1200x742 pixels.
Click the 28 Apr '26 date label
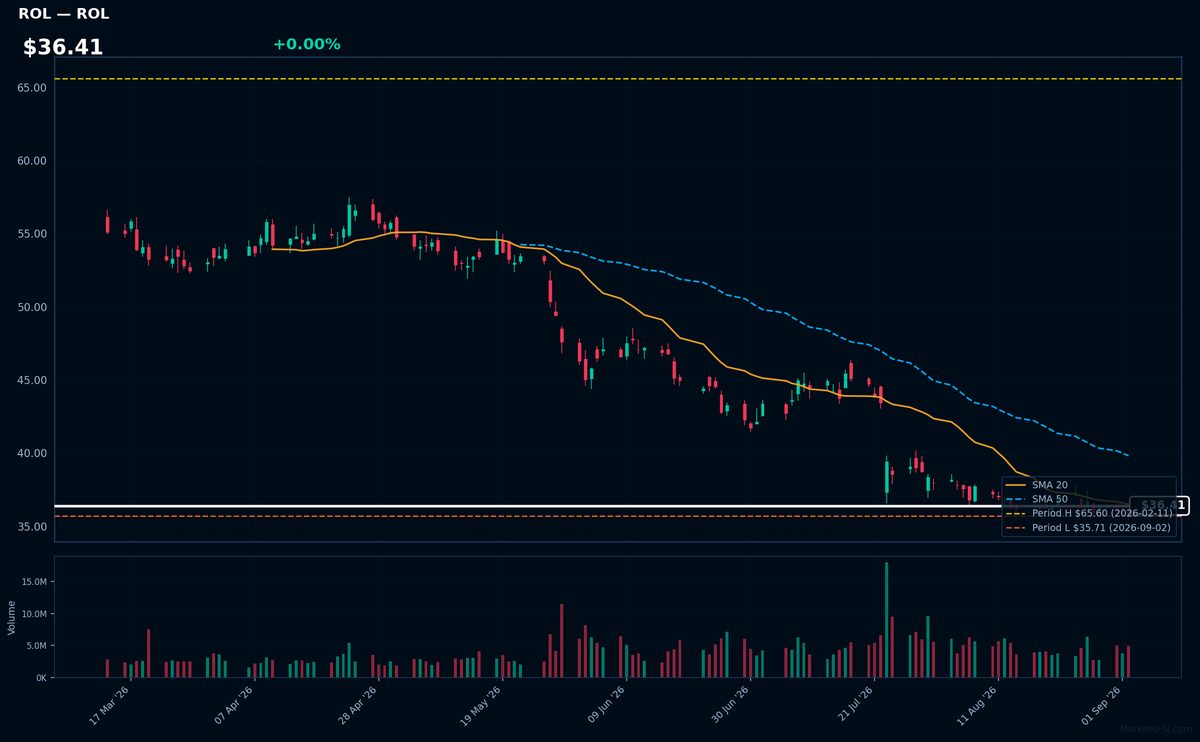click(x=358, y=705)
